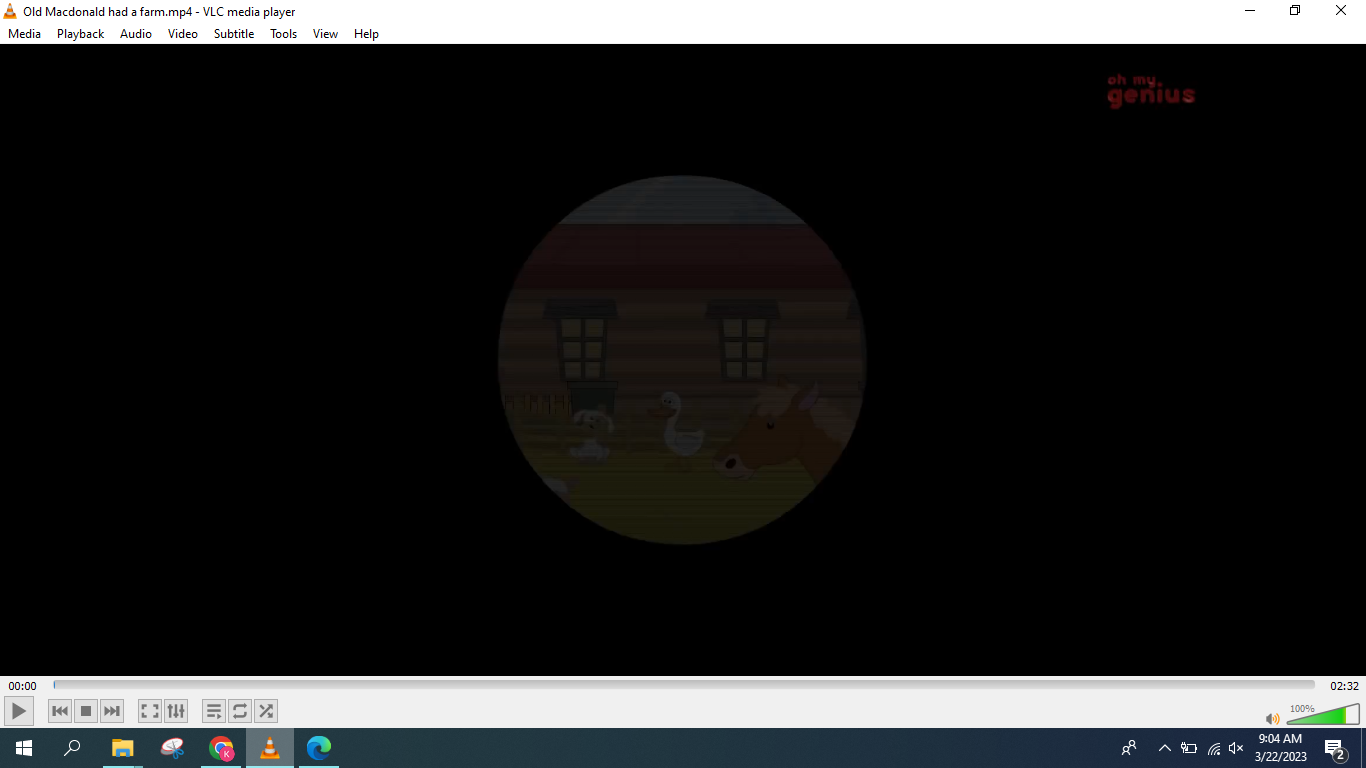Toggle loop repeat mode
Image resolution: width=1366 pixels, height=768 pixels.
click(x=240, y=711)
